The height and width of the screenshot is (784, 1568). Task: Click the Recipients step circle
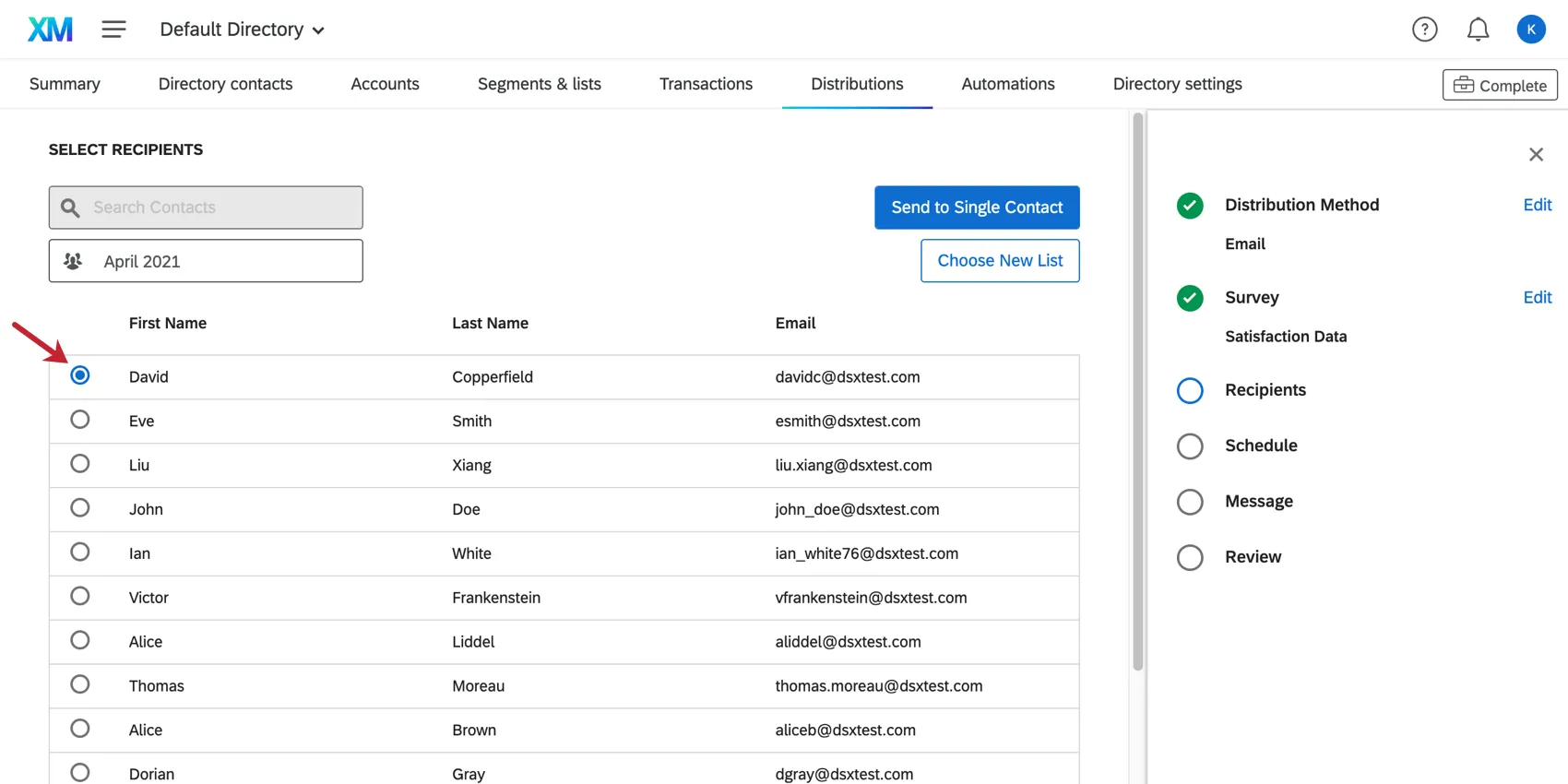click(1190, 390)
